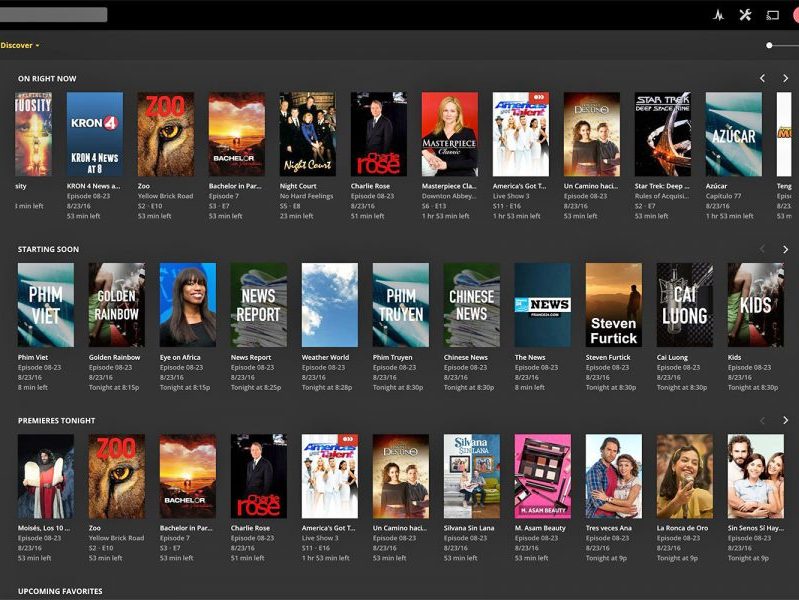Open KRON 4 News poster
The image size is (799, 600).
click(x=95, y=134)
